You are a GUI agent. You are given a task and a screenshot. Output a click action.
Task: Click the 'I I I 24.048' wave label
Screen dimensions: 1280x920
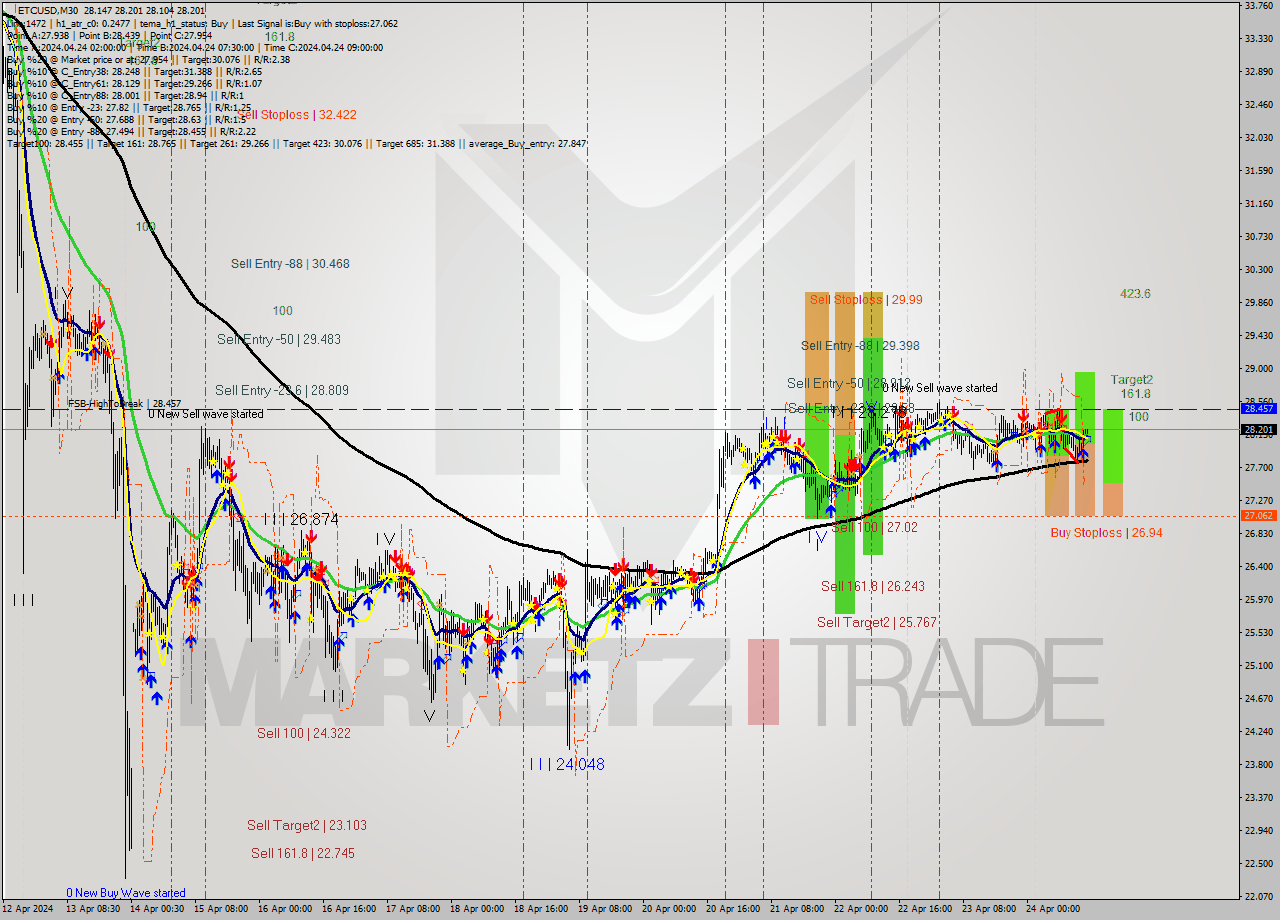pos(567,764)
